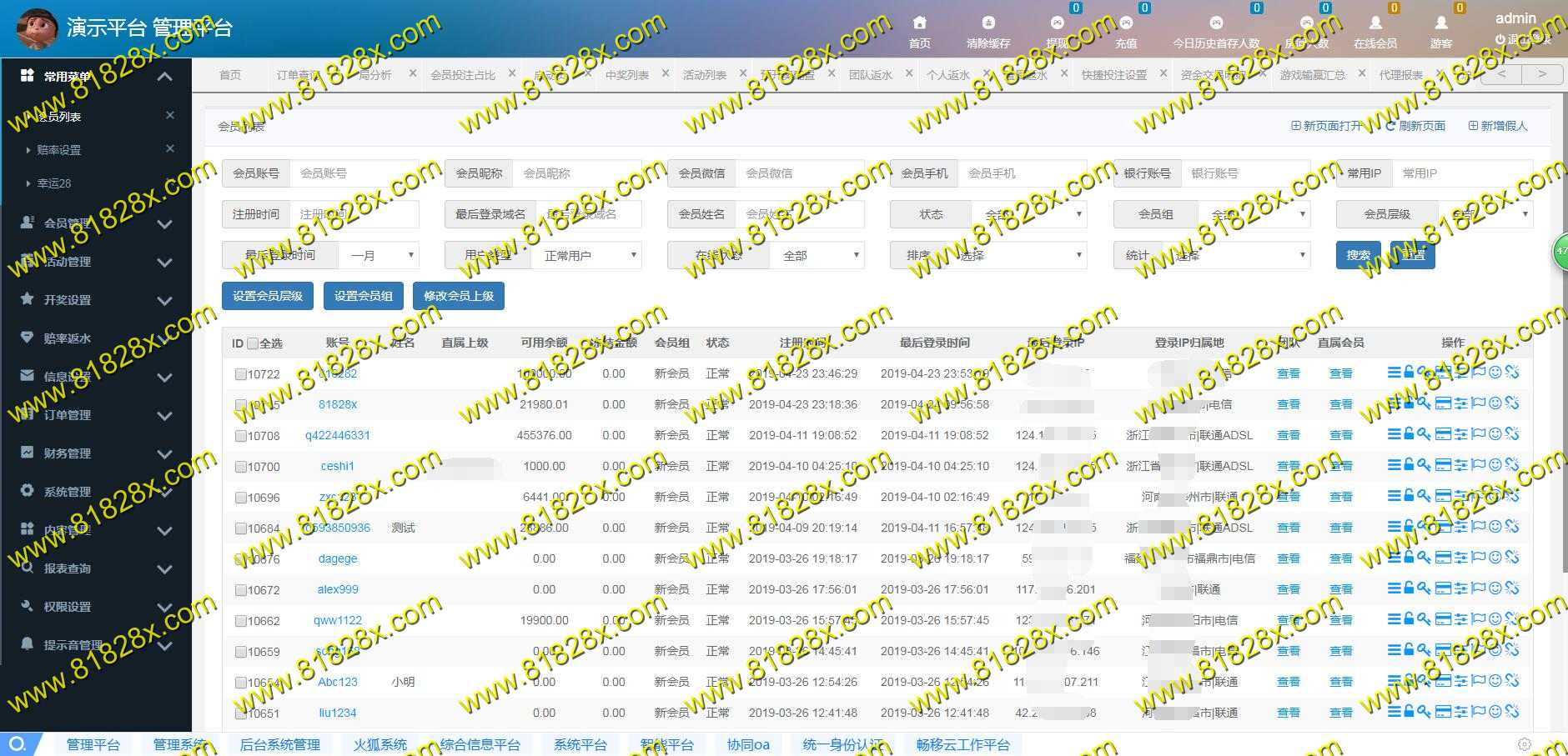Click the key icon for user ceshi1
Image resolution: width=1568 pixels, height=756 pixels.
click(1424, 465)
